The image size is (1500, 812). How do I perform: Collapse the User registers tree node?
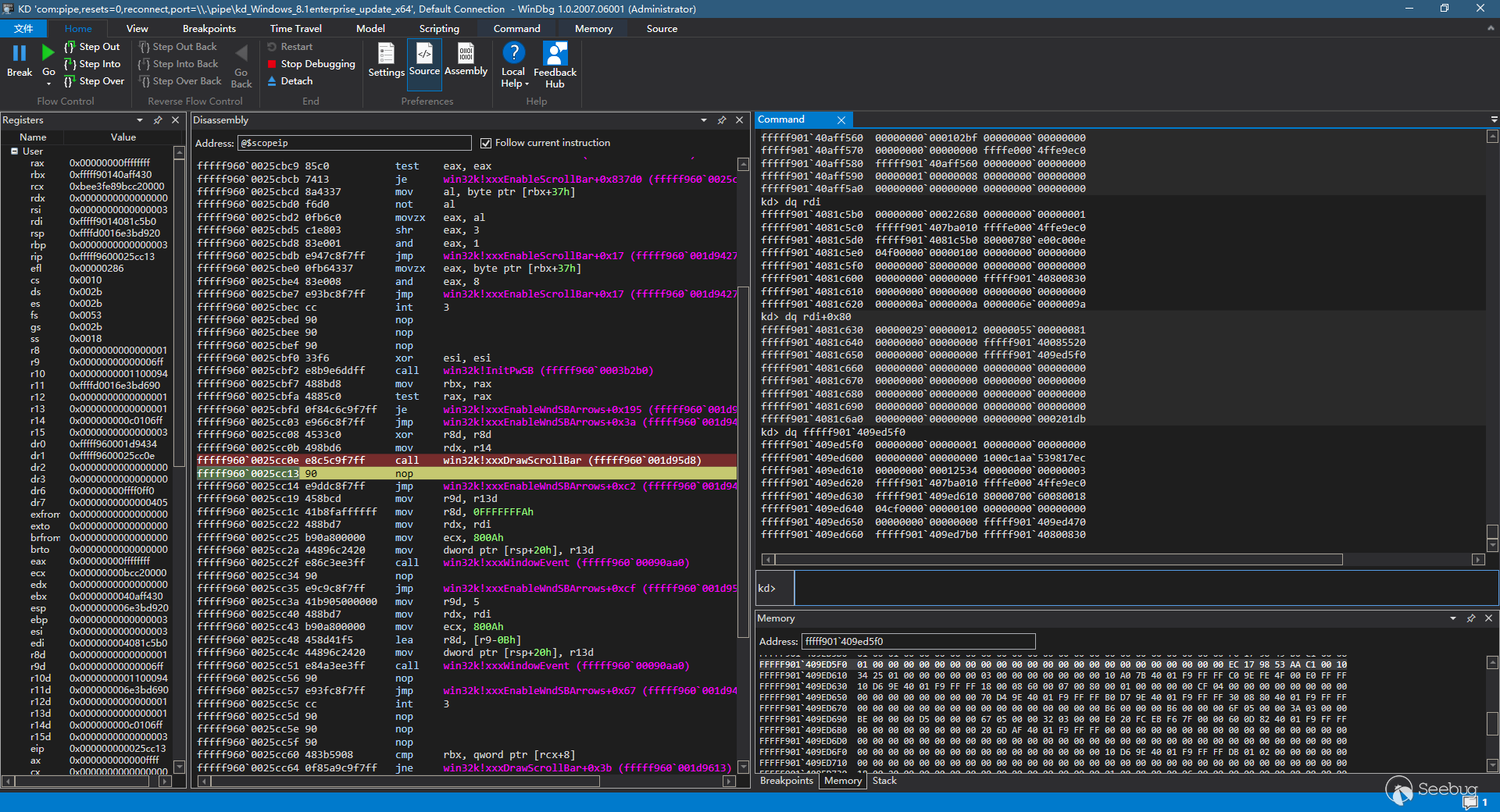14,151
